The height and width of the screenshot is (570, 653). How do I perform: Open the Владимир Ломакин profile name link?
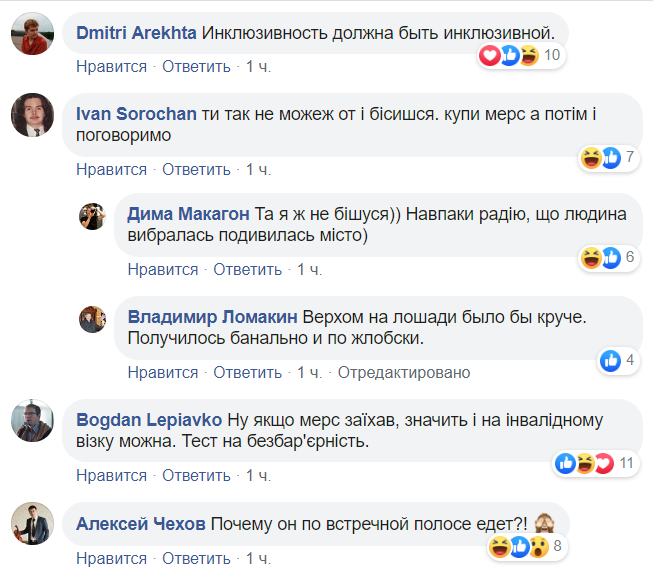click(213, 316)
